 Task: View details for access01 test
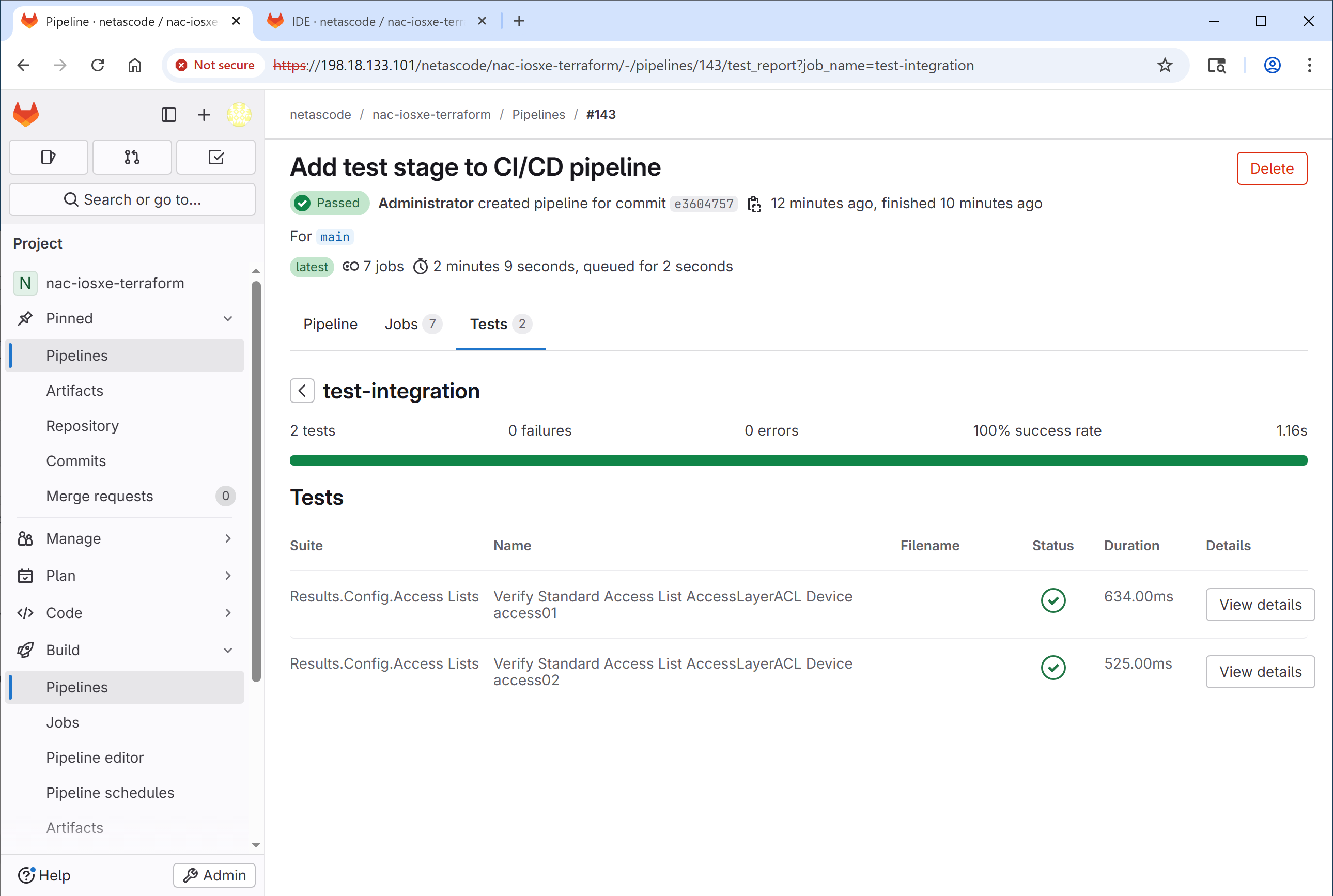click(1260, 605)
